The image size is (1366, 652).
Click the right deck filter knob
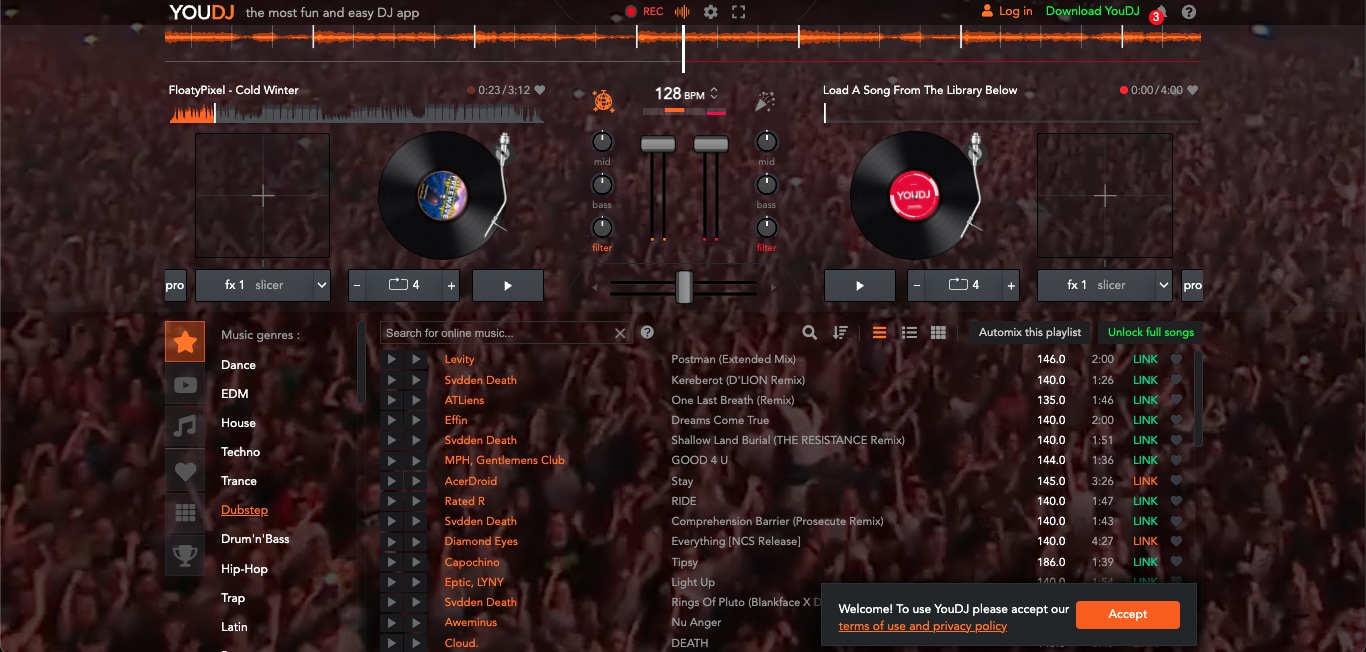click(766, 227)
